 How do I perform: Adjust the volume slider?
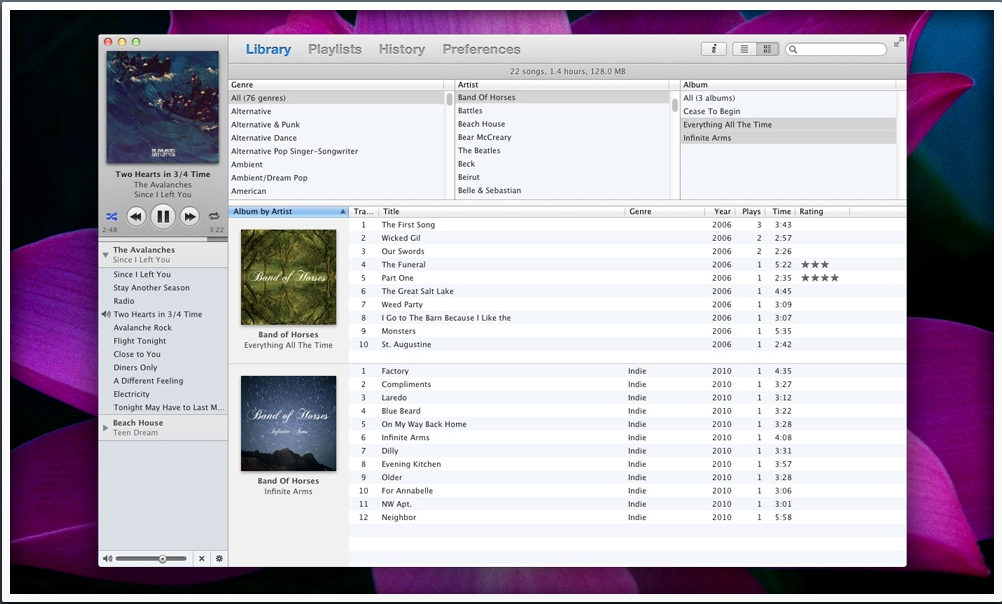click(x=151, y=559)
